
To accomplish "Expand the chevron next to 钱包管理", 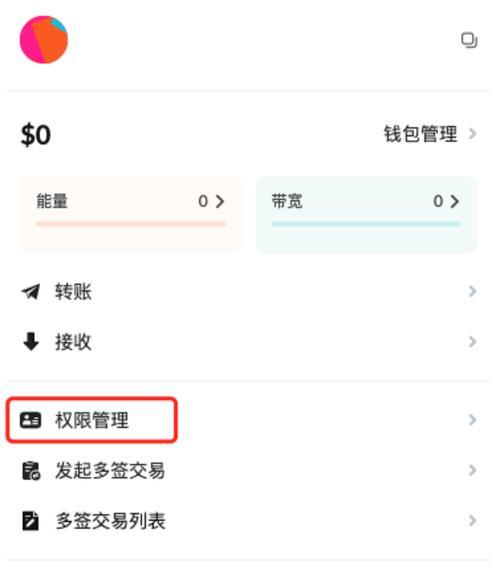I will [473, 134].
